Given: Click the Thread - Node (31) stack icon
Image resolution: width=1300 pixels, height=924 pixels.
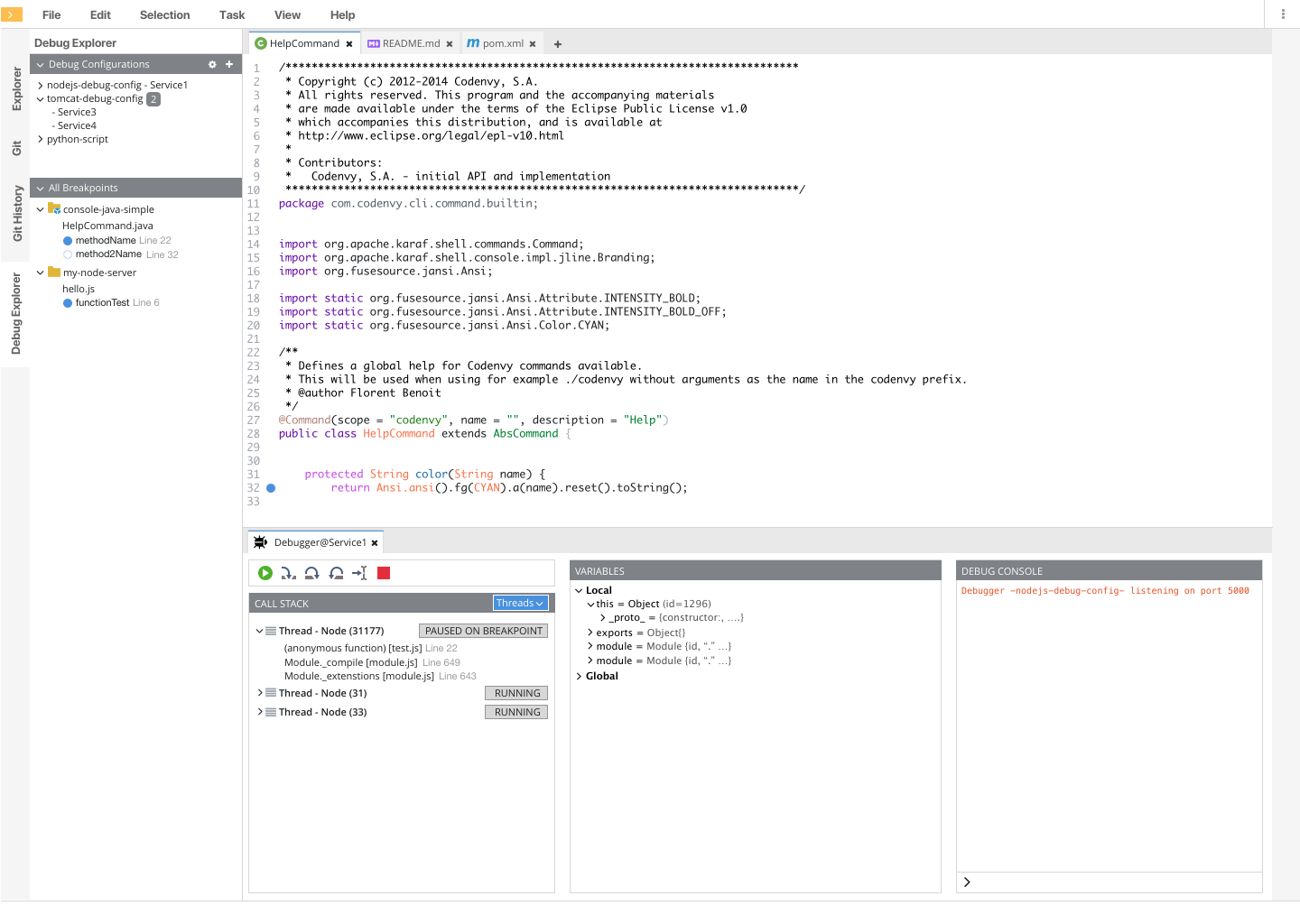Looking at the screenshot, I should [x=271, y=693].
